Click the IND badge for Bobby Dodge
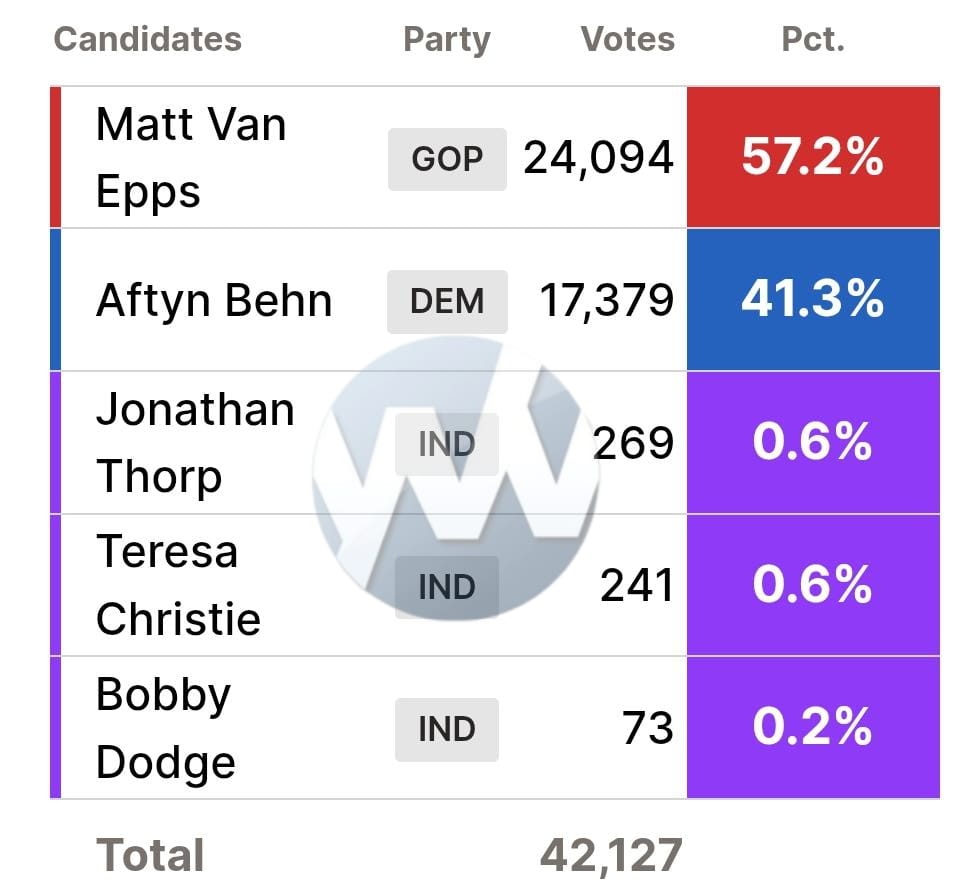979x896 pixels. click(446, 729)
